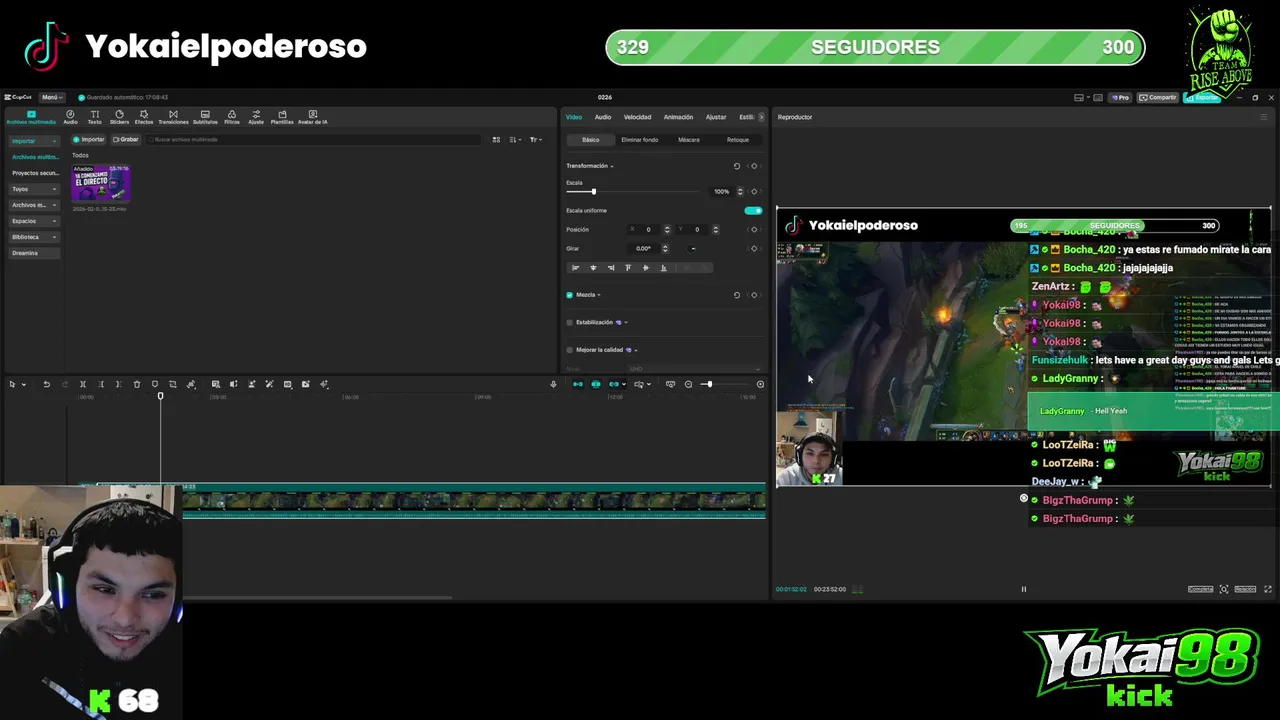The image size is (1280, 720).
Task: Click the marker shield icon in timeline toolbar
Action: (x=155, y=384)
